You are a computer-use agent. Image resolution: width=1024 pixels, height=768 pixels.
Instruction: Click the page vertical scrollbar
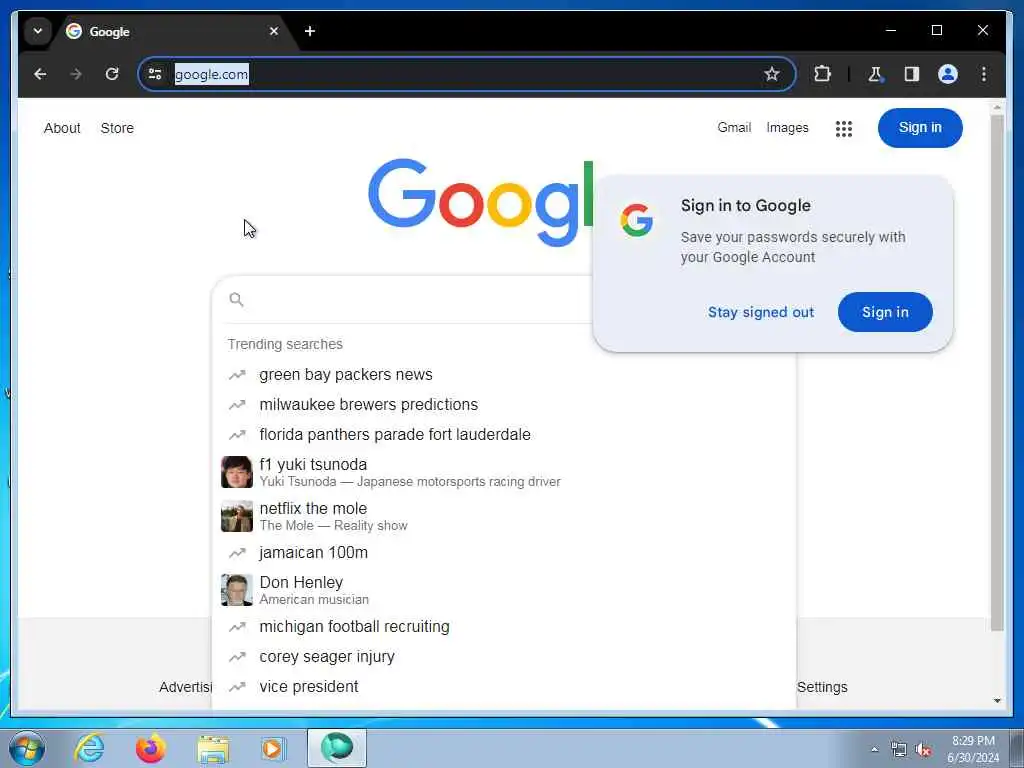(x=997, y=372)
